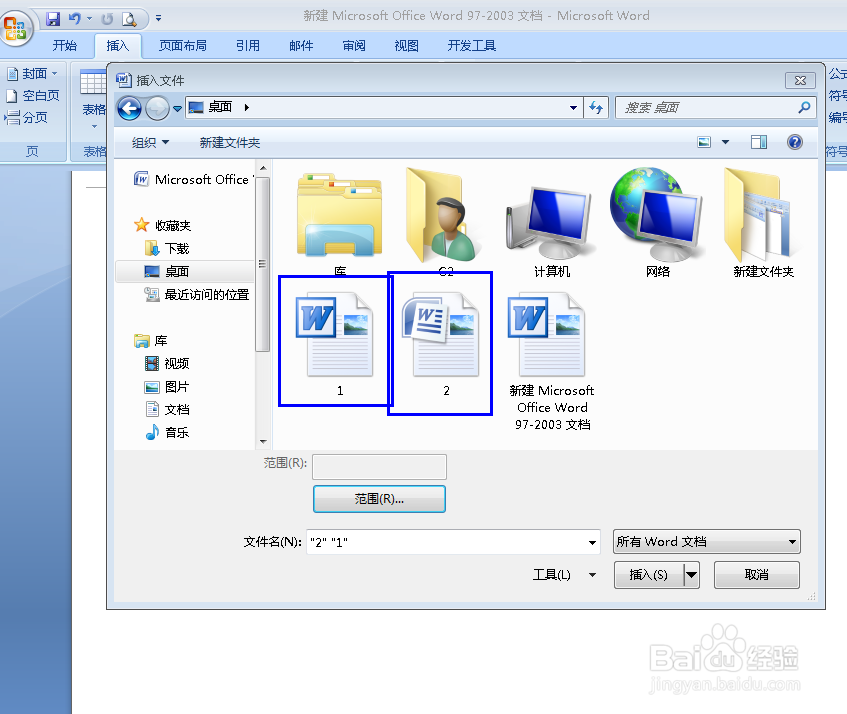Screen dimensions: 847x714
Task: Click 新建文件夹 new folder button
Action: [230, 143]
